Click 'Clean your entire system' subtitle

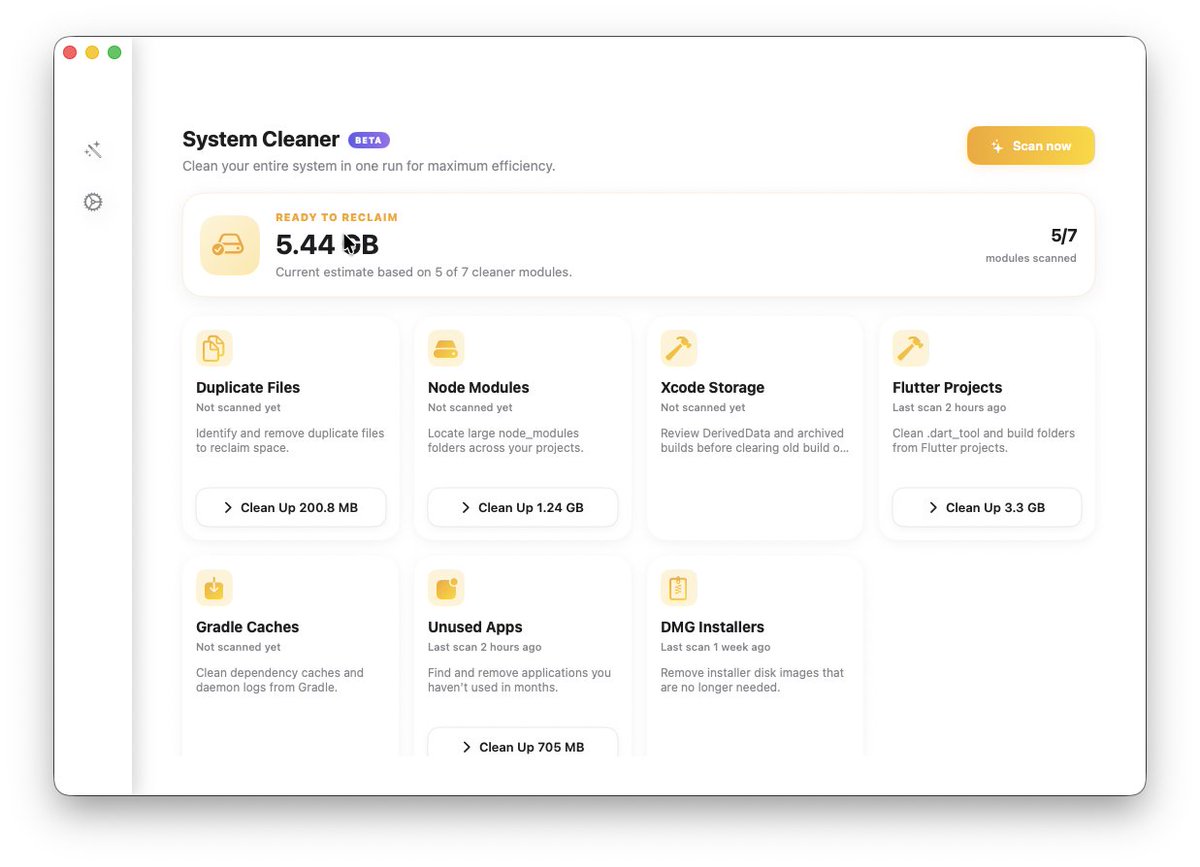click(369, 166)
